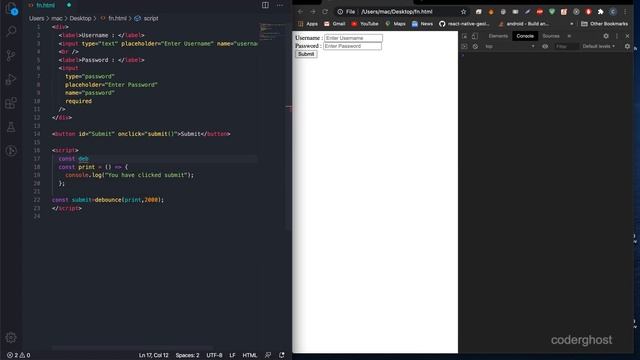
Task: Open editor More Actions ellipsis
Action: pyautogui.click(x=280, y=5)
